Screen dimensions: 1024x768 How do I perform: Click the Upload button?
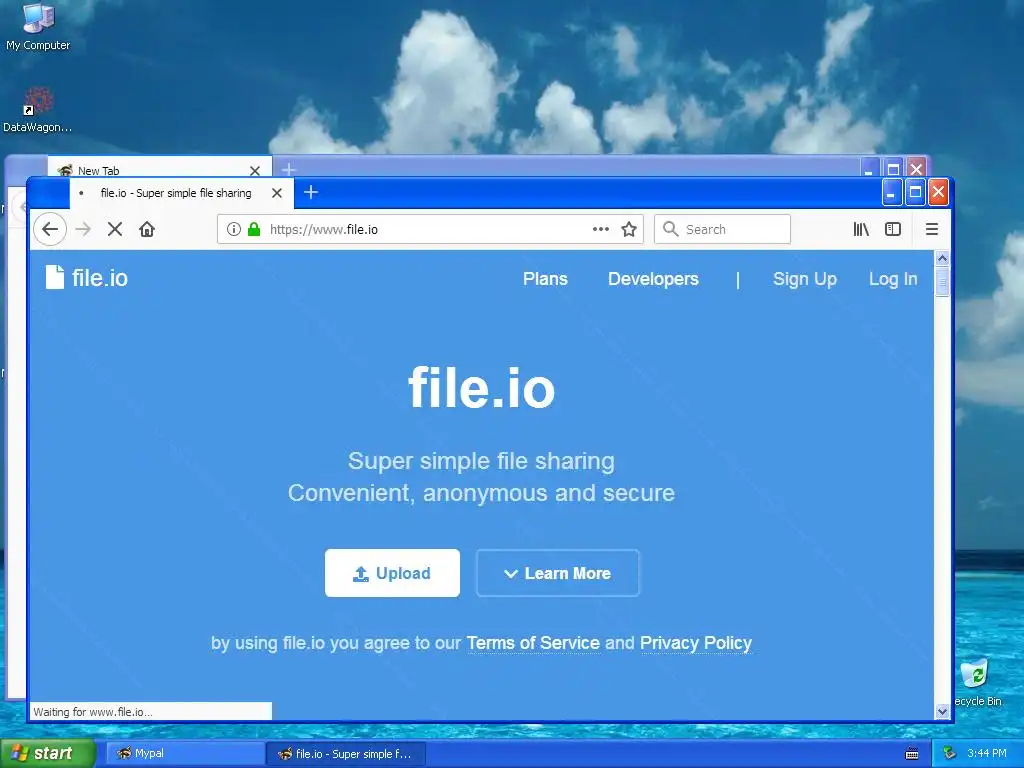pyautogui.click(x=392, y=573)
